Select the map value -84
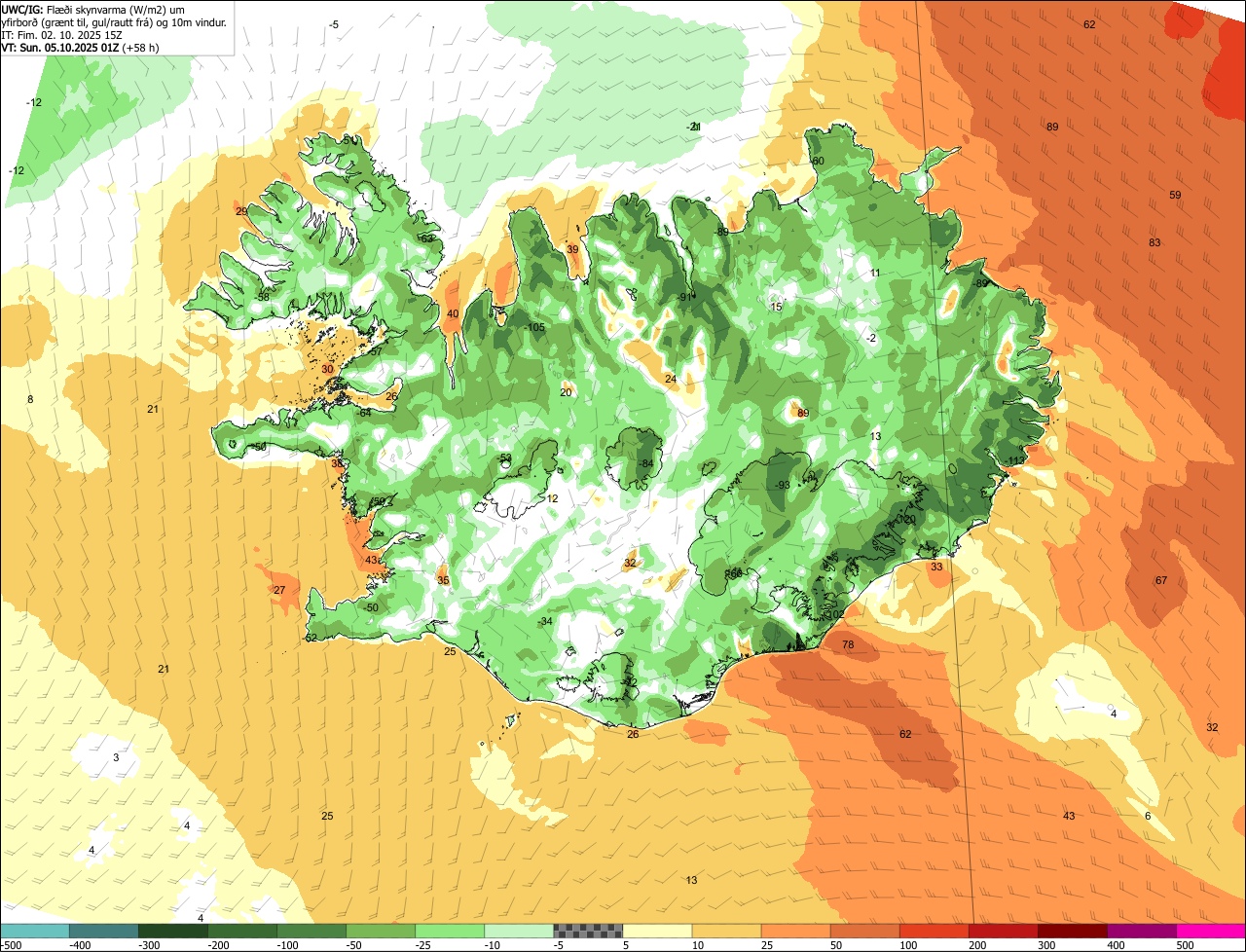Image resolution: width=1246 pixels, height=952 pixels. pos(645,463)
